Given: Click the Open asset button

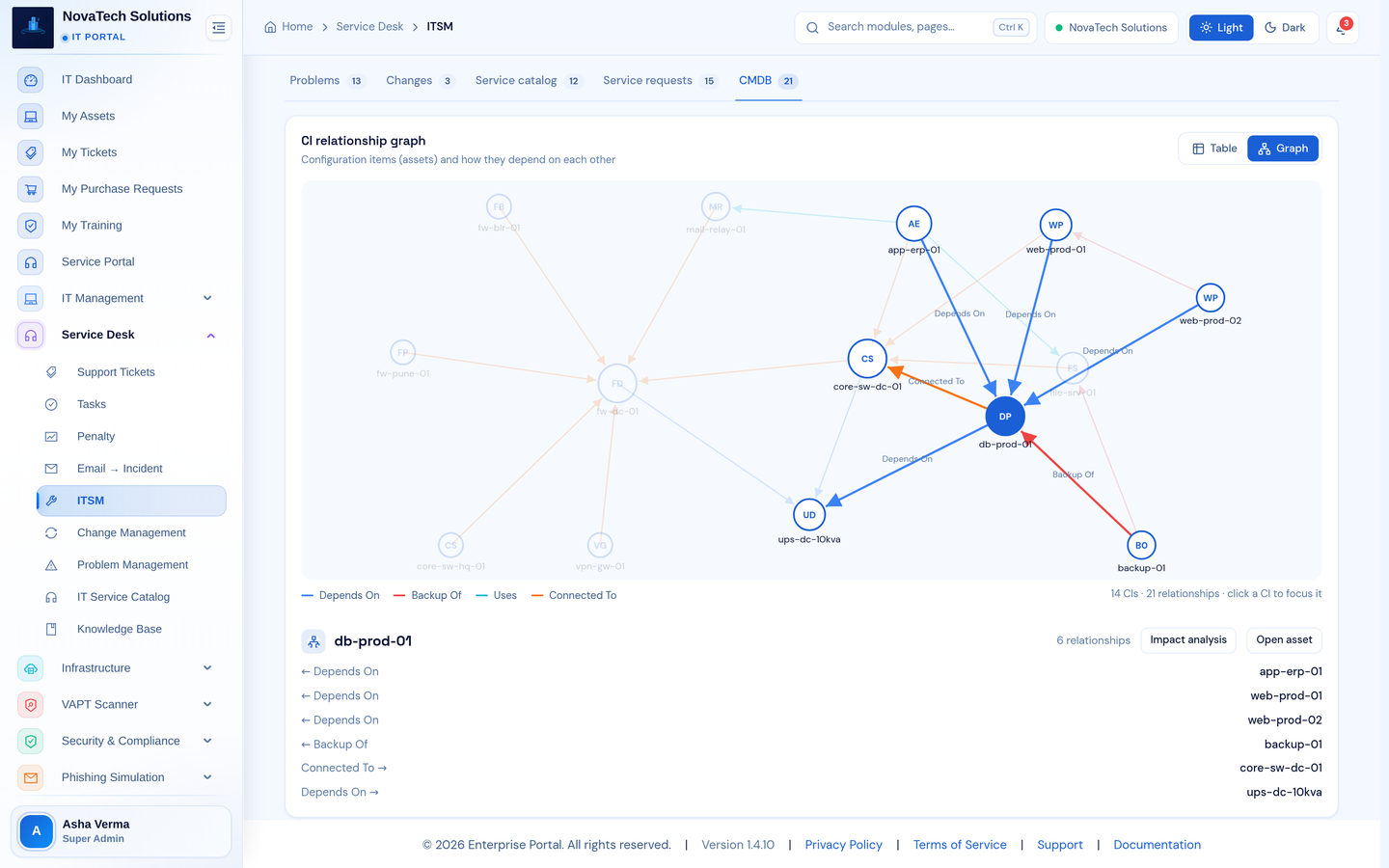Looking at the screenshot, I should (x=1284, y=640).
